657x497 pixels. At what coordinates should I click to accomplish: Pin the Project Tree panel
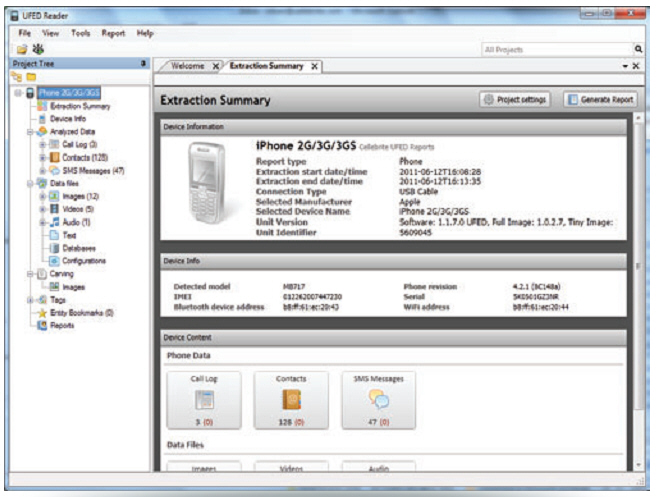143,63
